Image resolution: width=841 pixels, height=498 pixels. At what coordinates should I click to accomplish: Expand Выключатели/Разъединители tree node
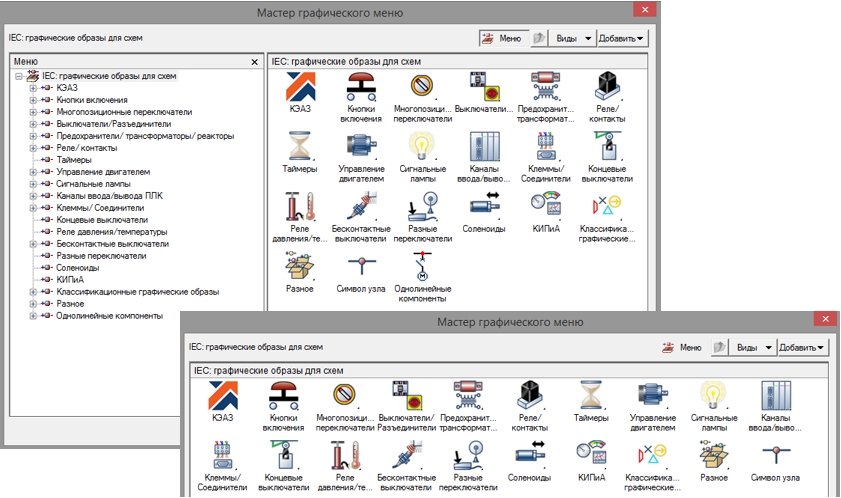(33, 124)
